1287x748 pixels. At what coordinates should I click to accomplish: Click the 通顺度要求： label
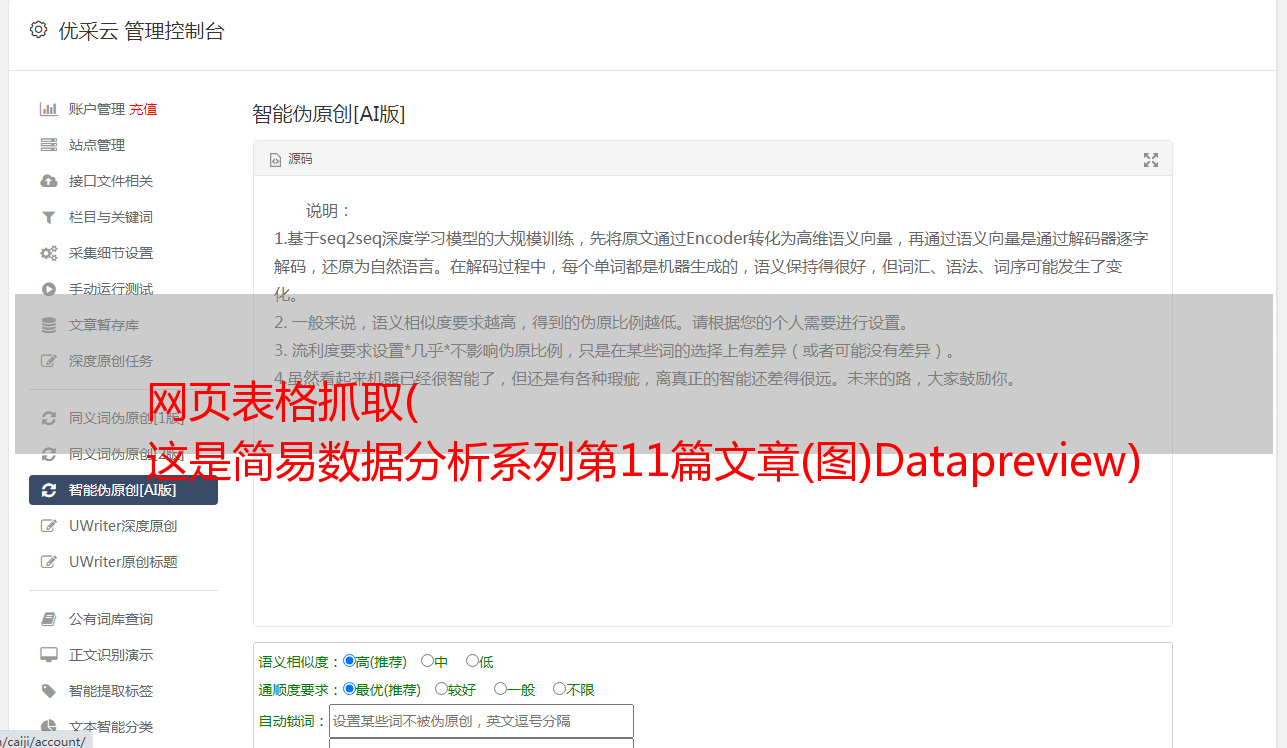[300, 690]
